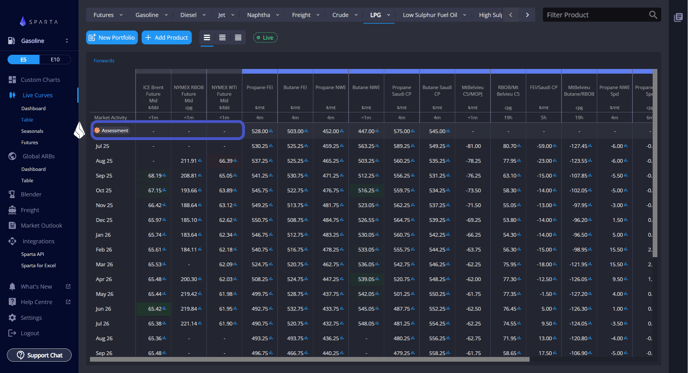The height and width of the screenshot is (373, 688).
Task: Click the 528.00 Propane FEI assessment value
Action: point(260,131)
